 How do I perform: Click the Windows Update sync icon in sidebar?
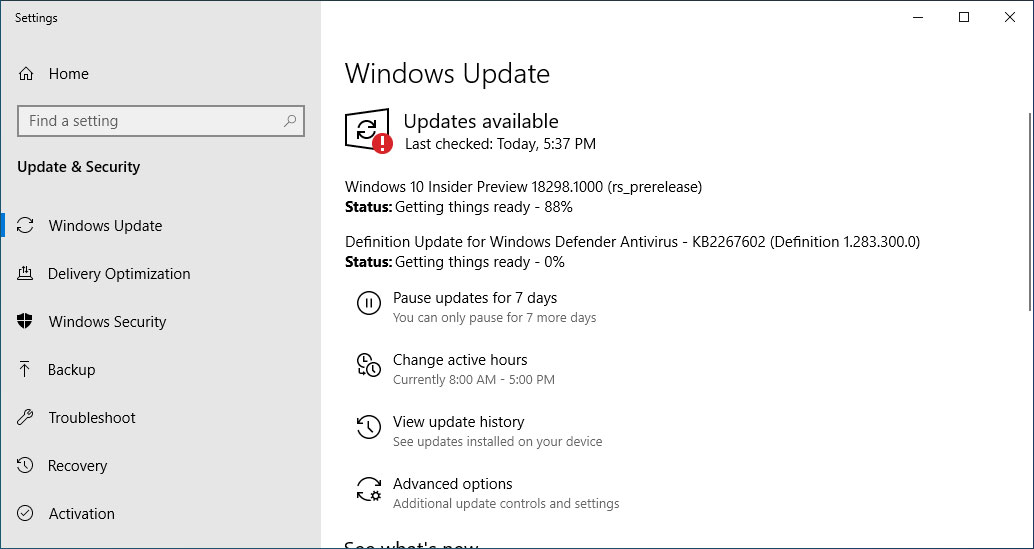[x=26, y=226]
